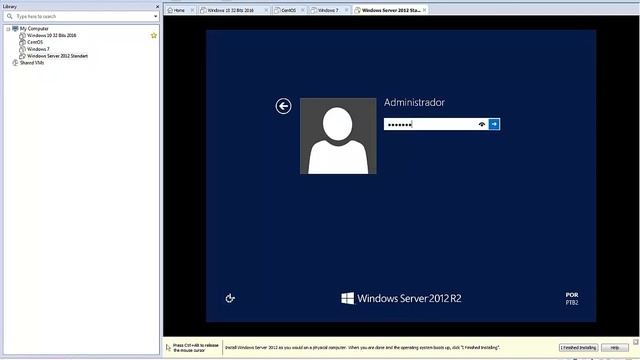Close the Windows Server 2012 tab
640x360 pixels.
[x=424, y=10]
